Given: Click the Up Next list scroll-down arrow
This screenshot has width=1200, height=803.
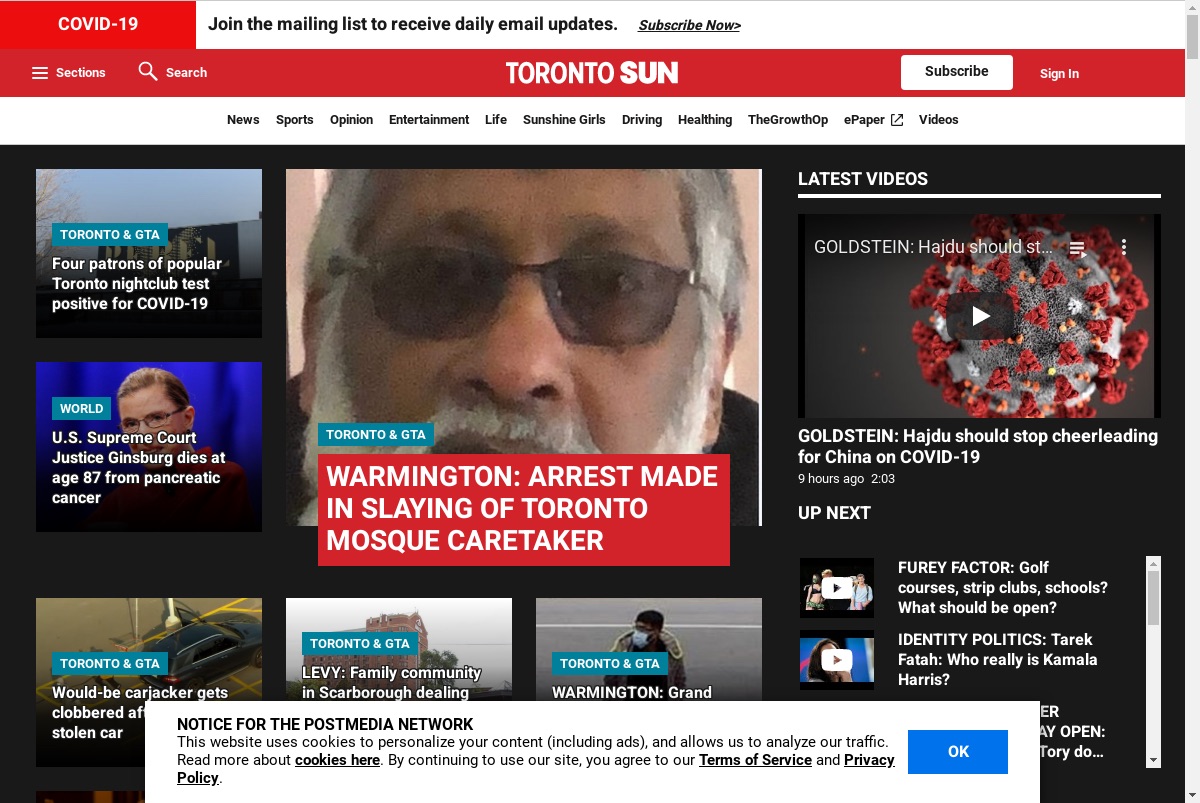Looking at the screenshot, I should [1153, 760].
